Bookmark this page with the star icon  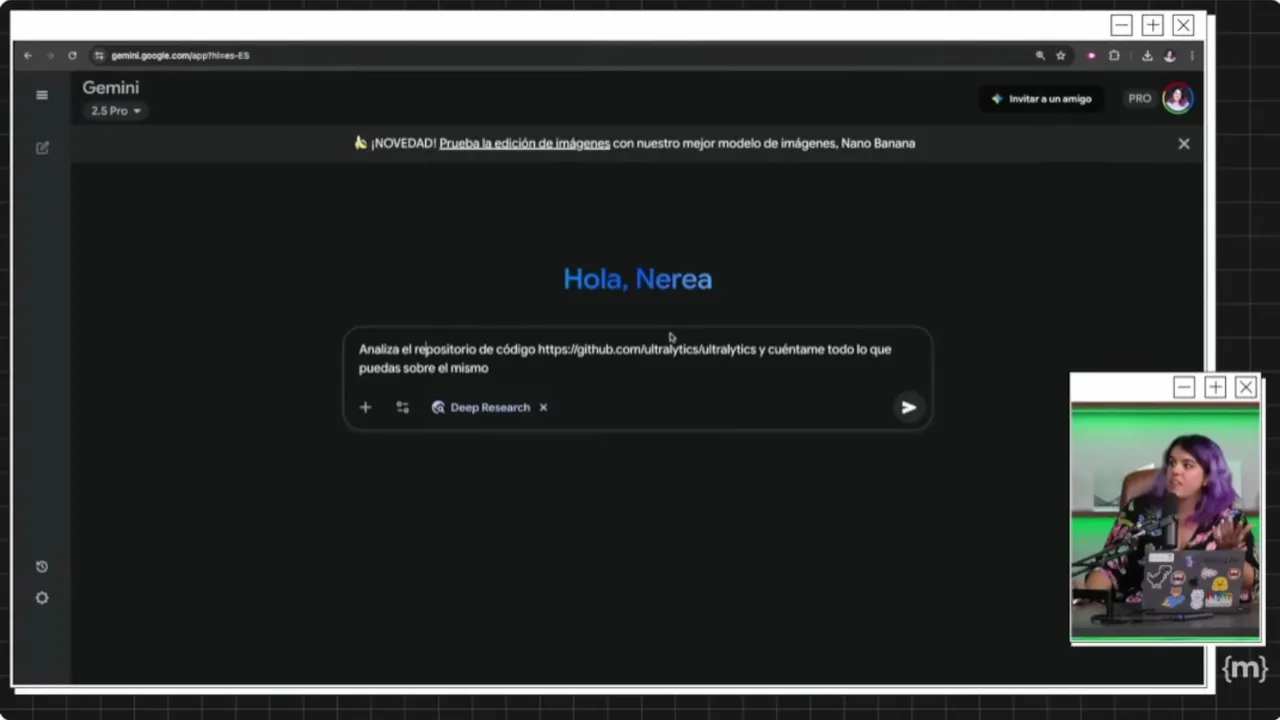point(1061,55)
